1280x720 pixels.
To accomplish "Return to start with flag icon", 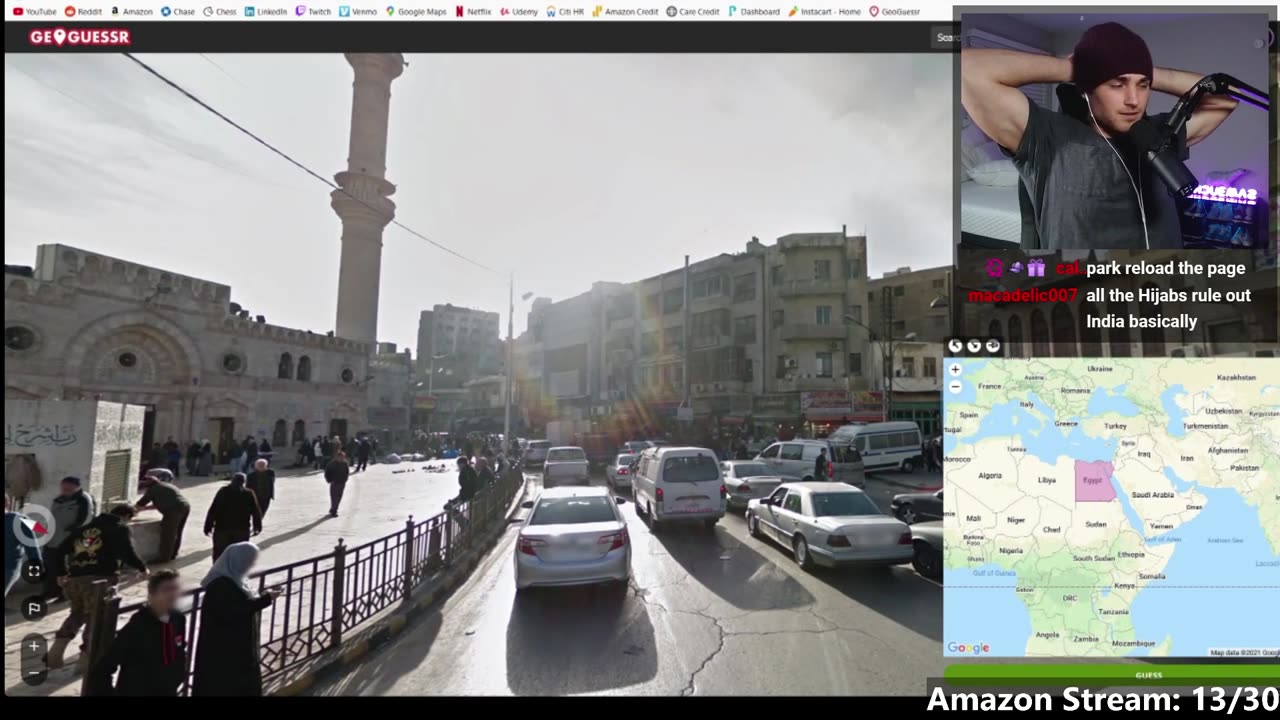I will [33, 607].
